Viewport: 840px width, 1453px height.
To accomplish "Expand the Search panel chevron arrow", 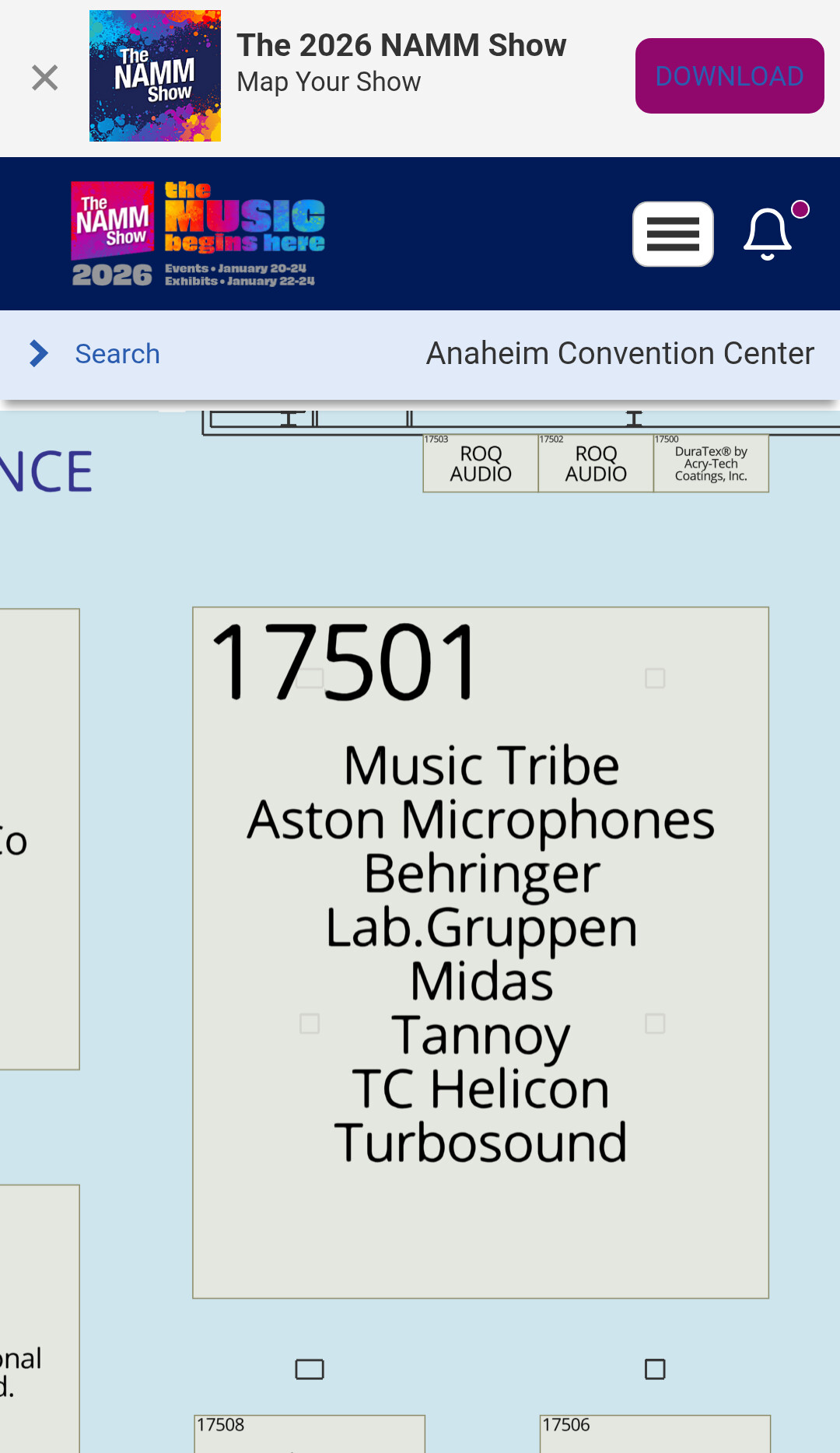I will (39, 353).
